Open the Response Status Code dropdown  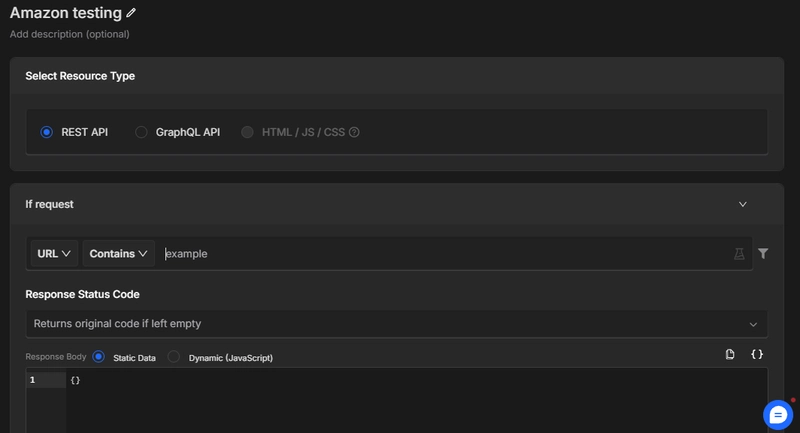pyautogui.click(x=396, y=324)
